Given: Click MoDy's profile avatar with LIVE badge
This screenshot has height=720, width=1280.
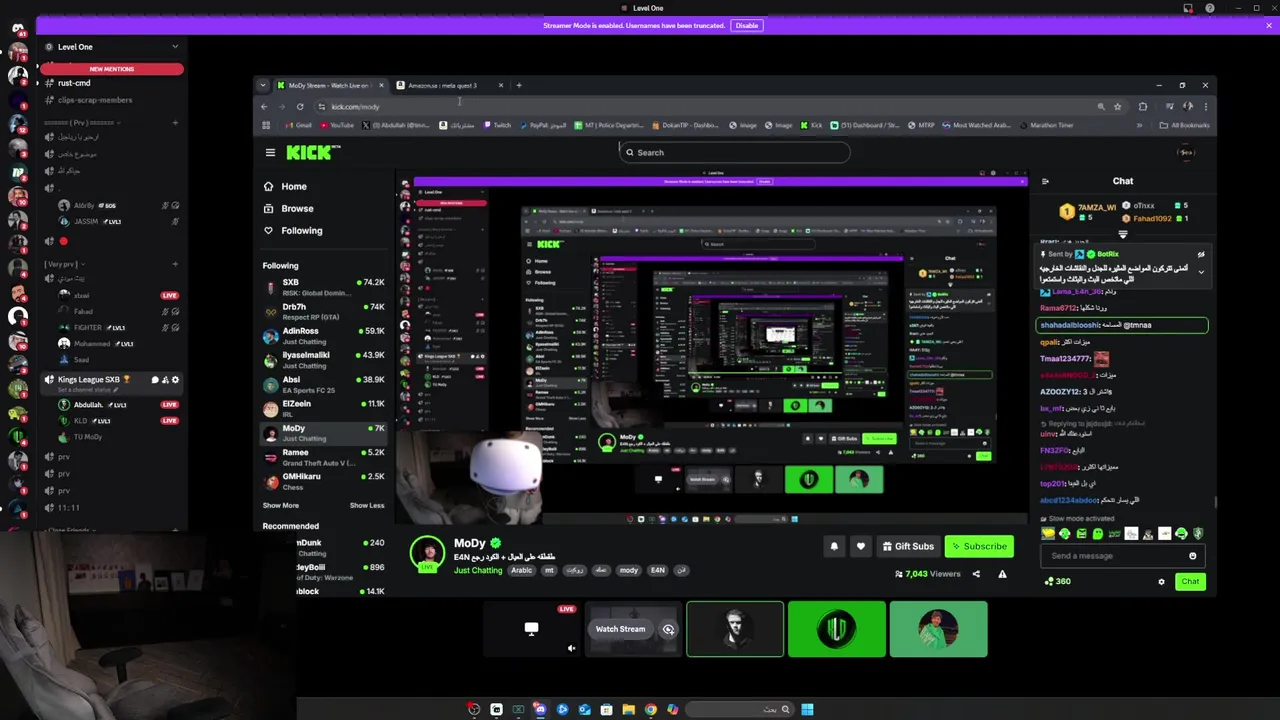Looking at the screenshot, I should tap(427, 554).
